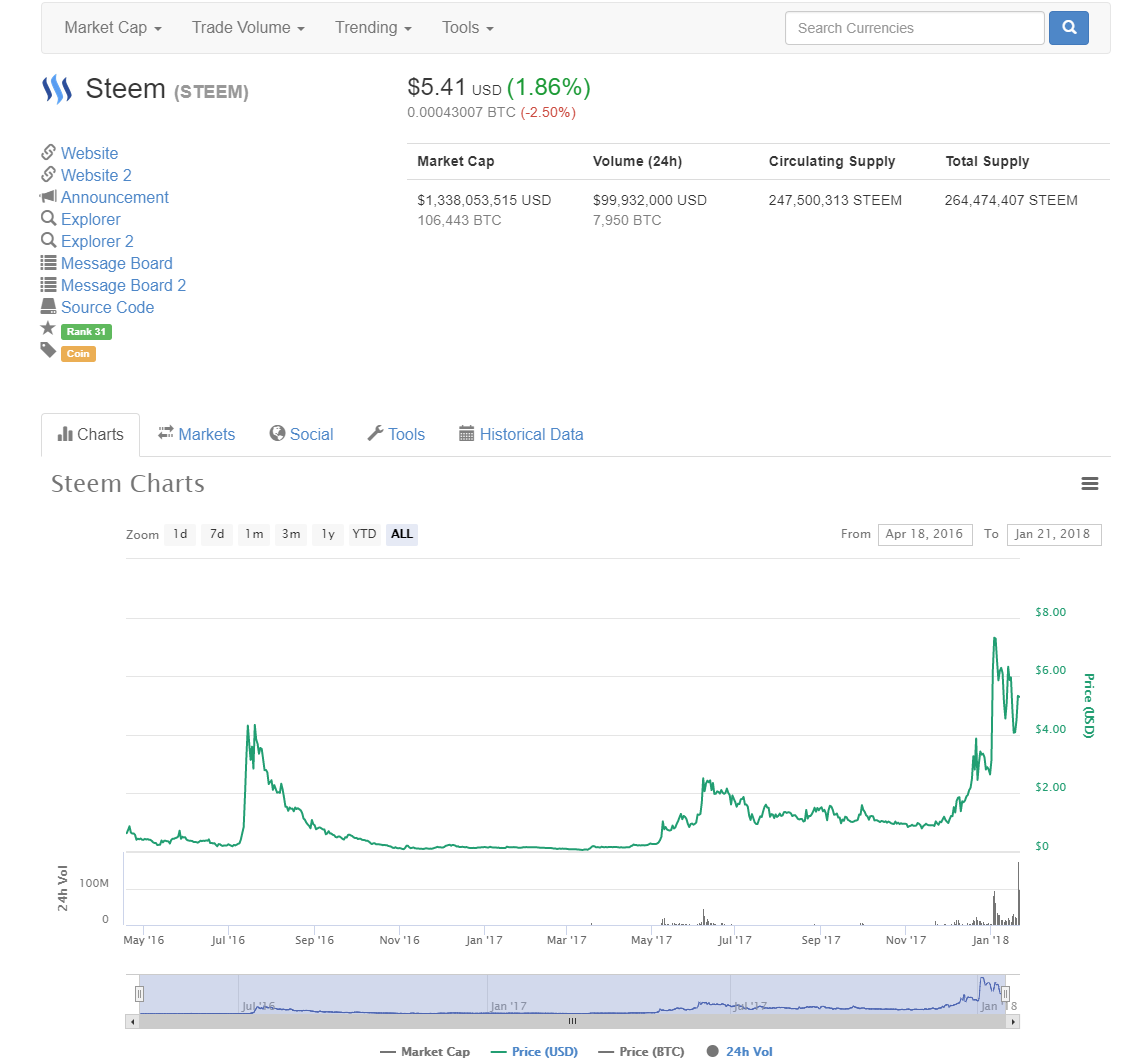Click the blue search magnifier button
The height and width of the screenshot is (1061, 1138).
[x=1068, y=28]
